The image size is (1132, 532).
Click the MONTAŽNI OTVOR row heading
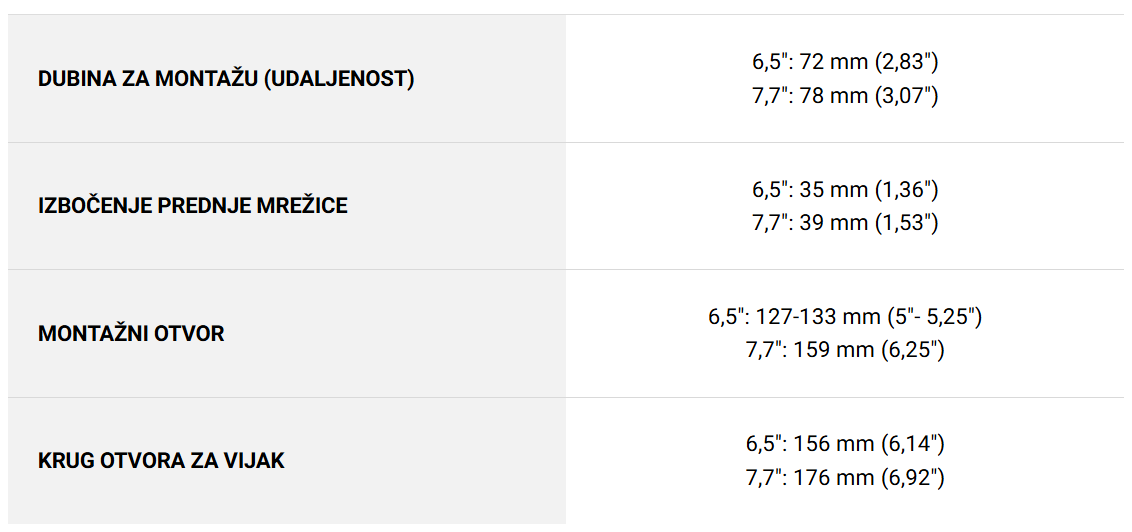click(x=131, y=333)
